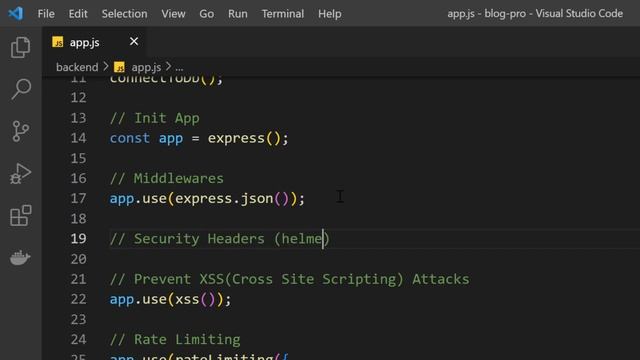This screenshot has width=640, height=360.
Task: Open the View menu
Action: (x=173, y=14)
